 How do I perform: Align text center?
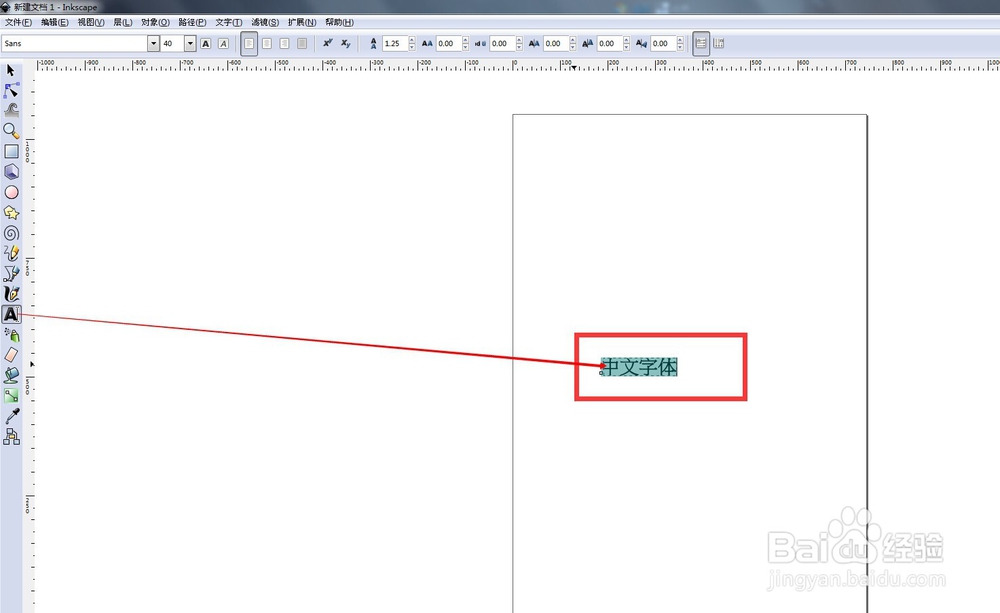click(267, 43)
